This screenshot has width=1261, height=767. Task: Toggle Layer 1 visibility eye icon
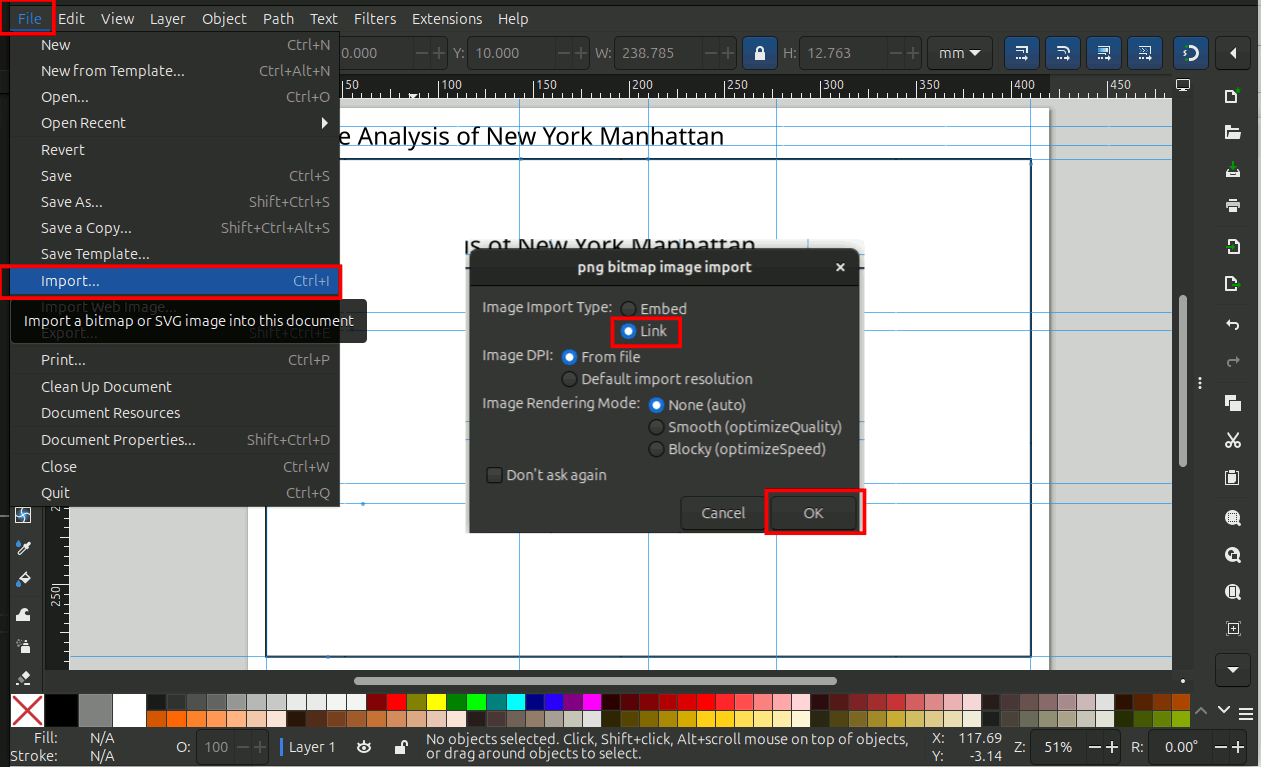365,747
